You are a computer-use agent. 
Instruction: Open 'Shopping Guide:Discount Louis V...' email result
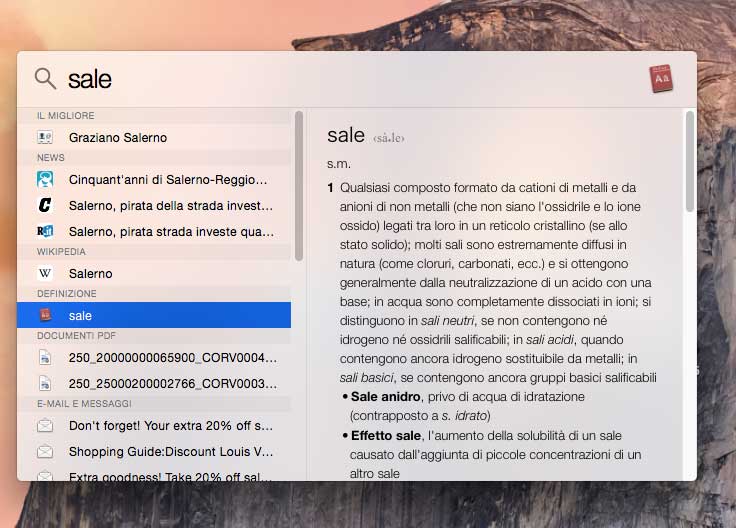coord(171,451)
